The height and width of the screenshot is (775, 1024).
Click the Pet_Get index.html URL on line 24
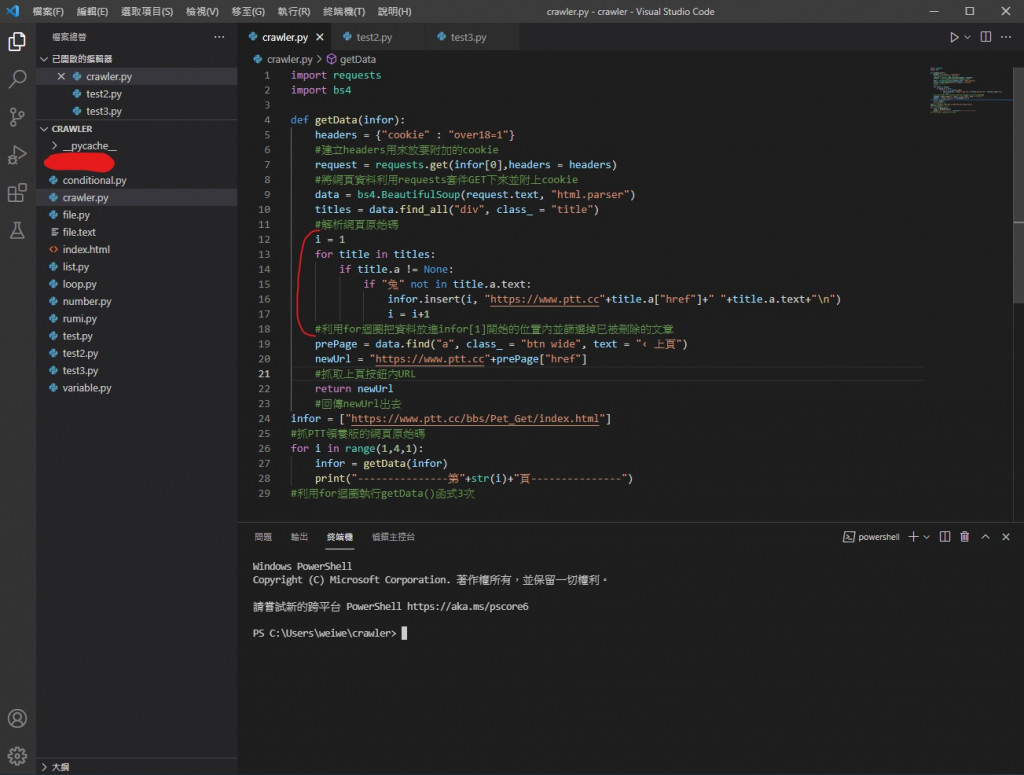(x=475, y=419)
